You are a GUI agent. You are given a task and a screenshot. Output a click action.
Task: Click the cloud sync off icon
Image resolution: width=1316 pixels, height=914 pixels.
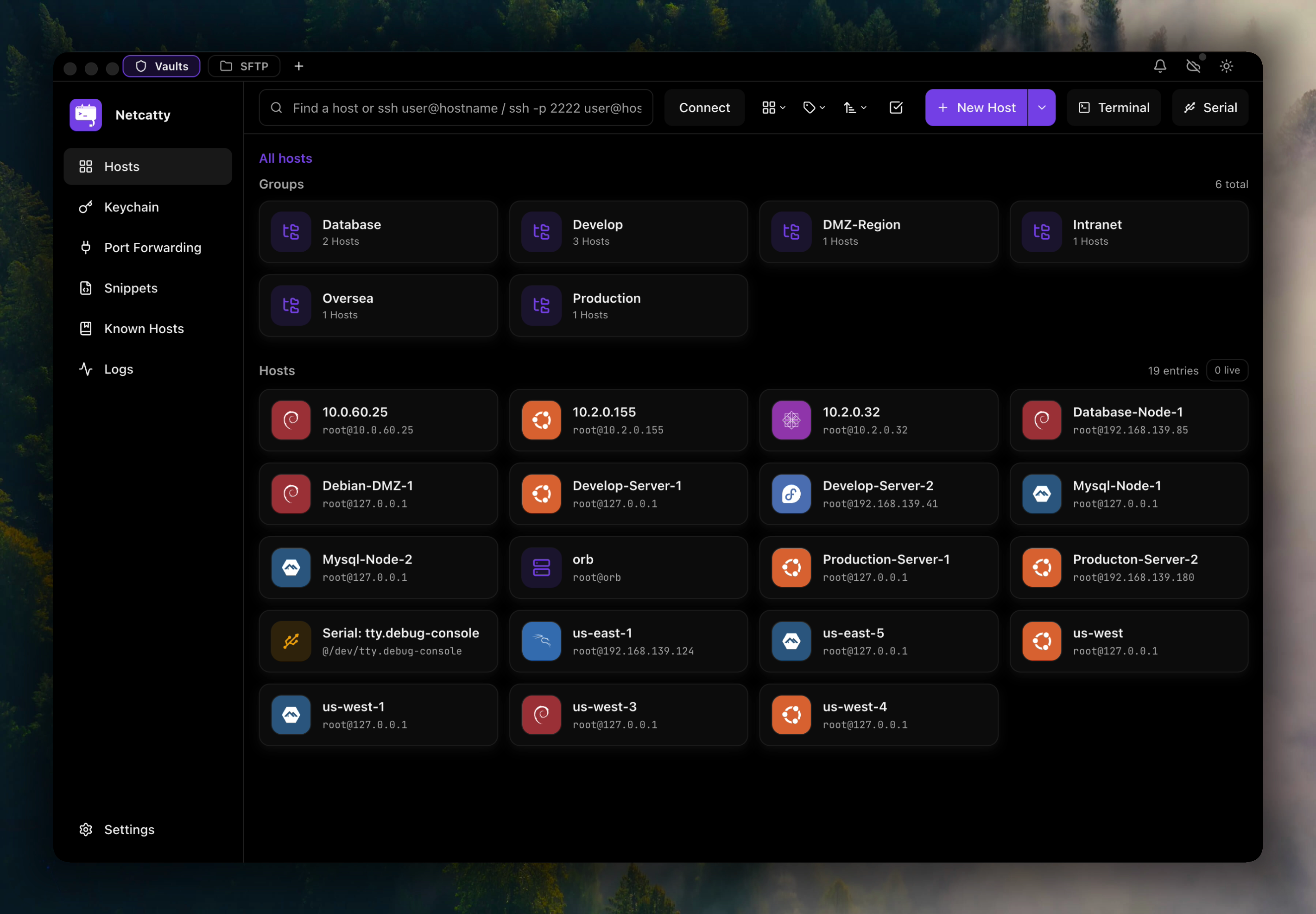(x=1193, y=66)
